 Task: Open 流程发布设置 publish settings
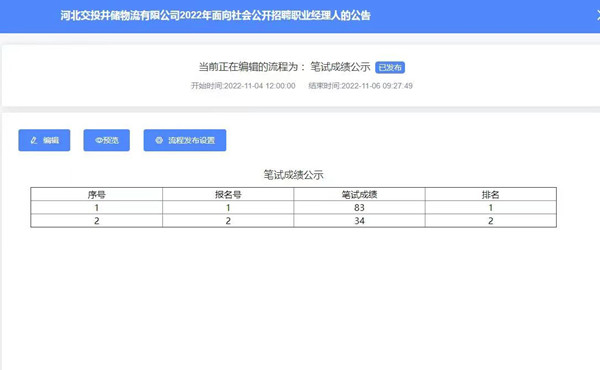point(185,140)
